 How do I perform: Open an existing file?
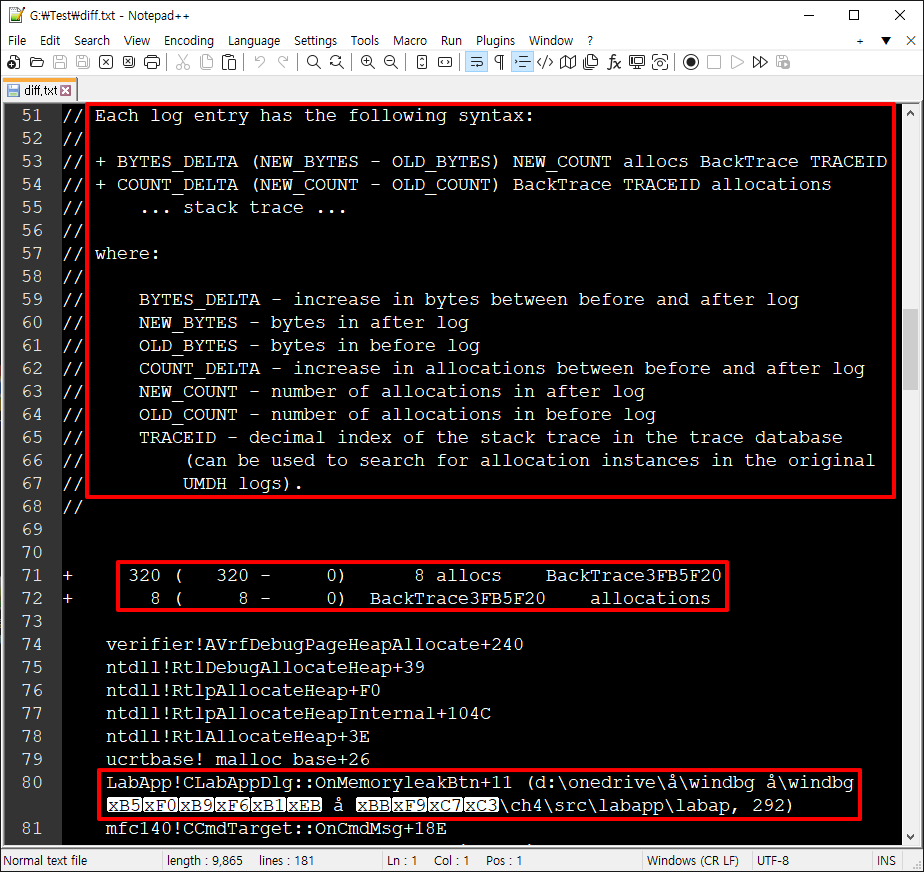click(x=35, y=62)
